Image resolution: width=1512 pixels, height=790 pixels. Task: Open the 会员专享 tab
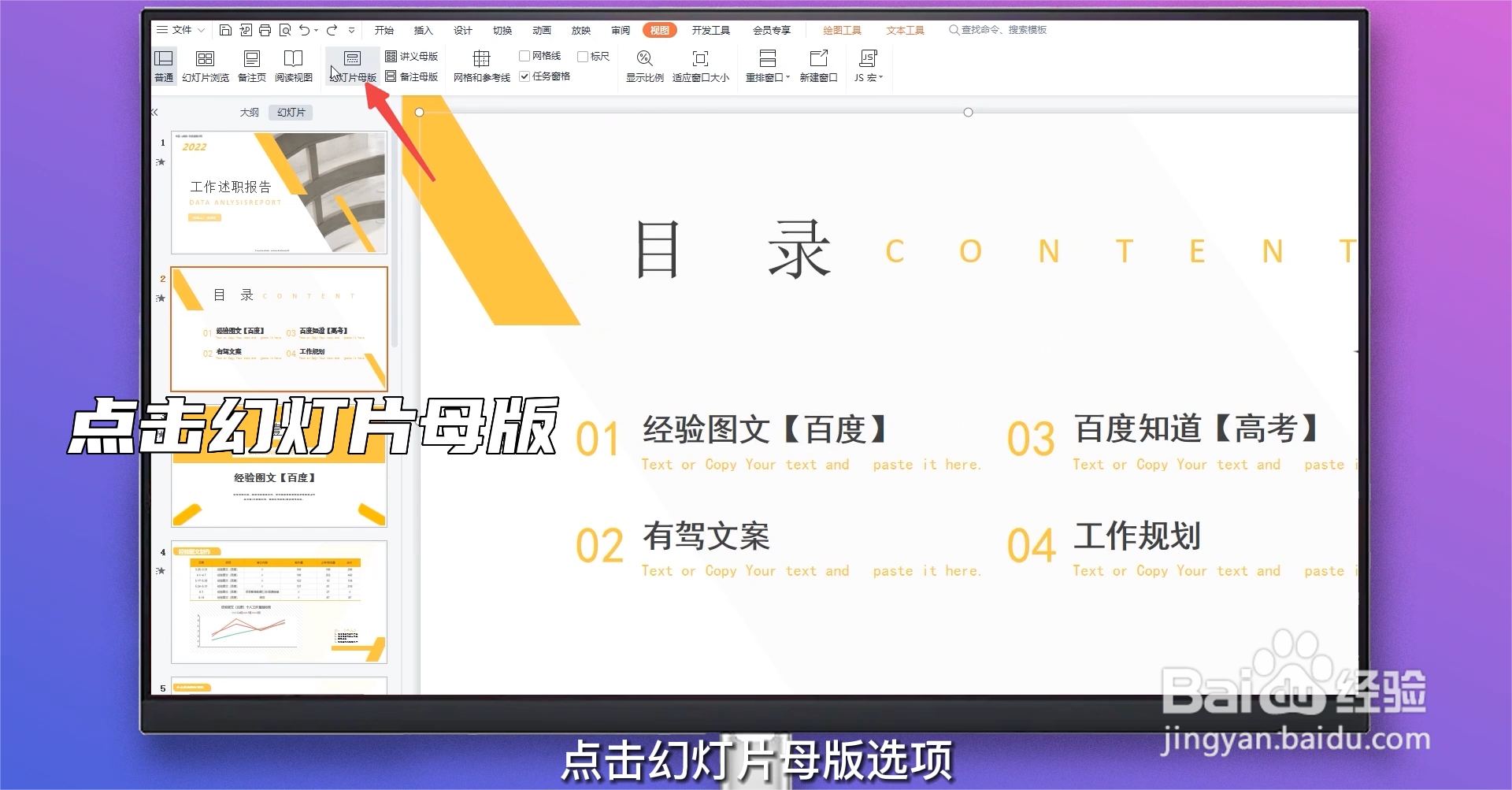coord(772,30)
